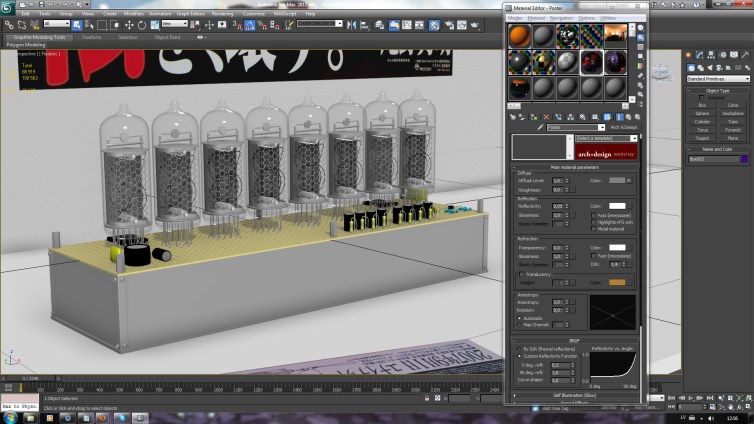Open the Utilities menu in Material Editor
This screenshot has width=754, height=424.
(608, 18)
